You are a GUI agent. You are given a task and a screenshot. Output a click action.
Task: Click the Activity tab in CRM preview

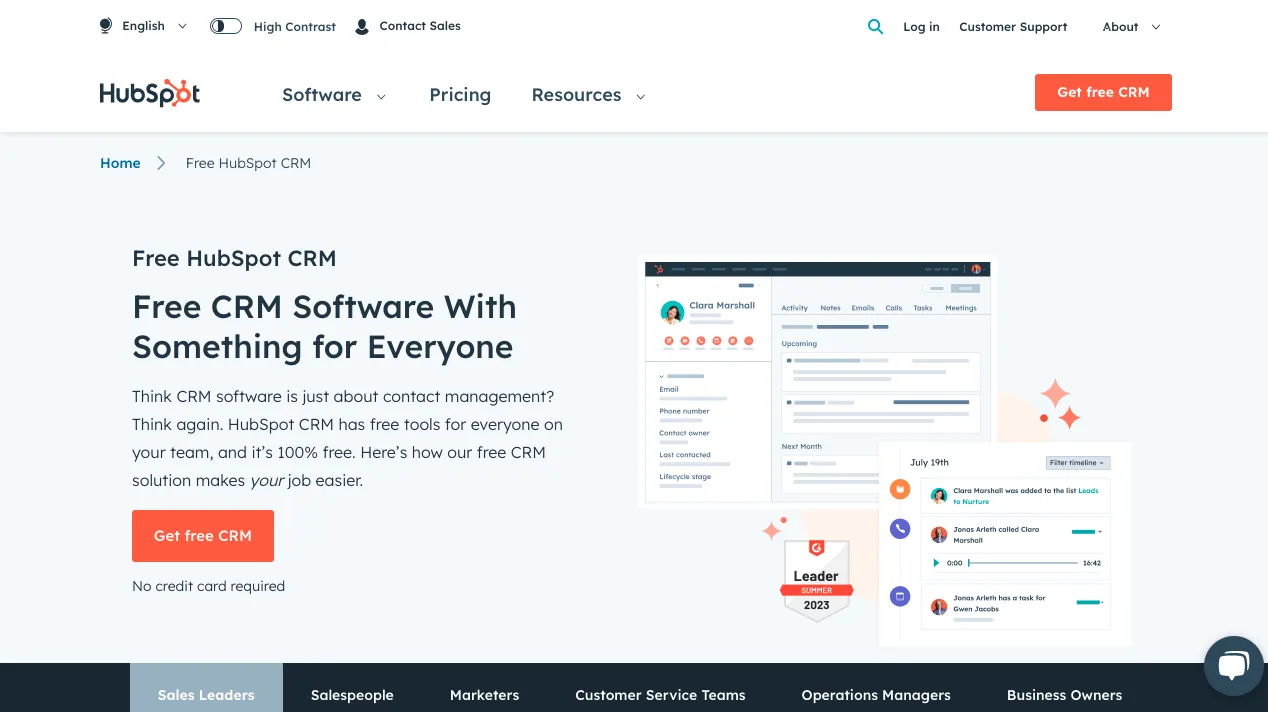click(x=795, y=308)
